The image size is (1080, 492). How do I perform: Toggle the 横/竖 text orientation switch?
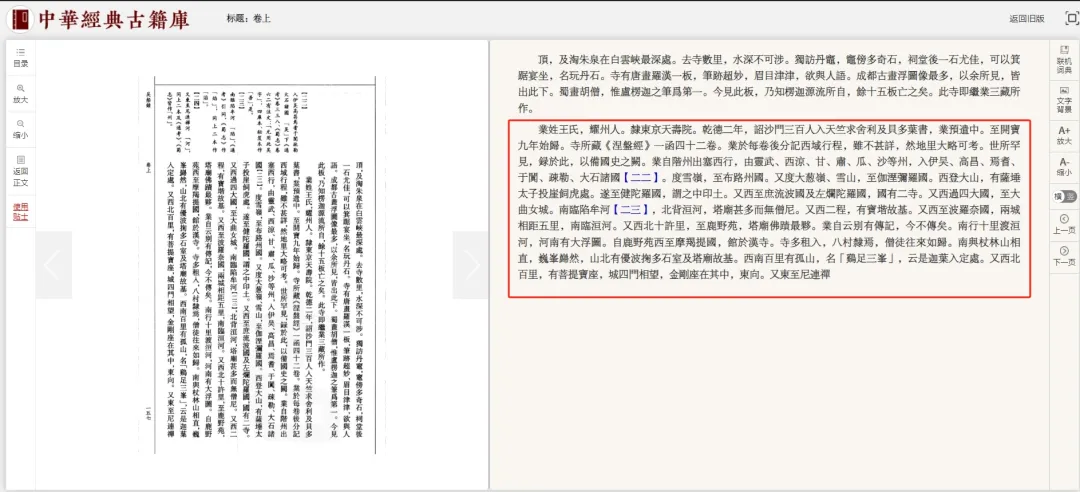(x=1064, y=196)
